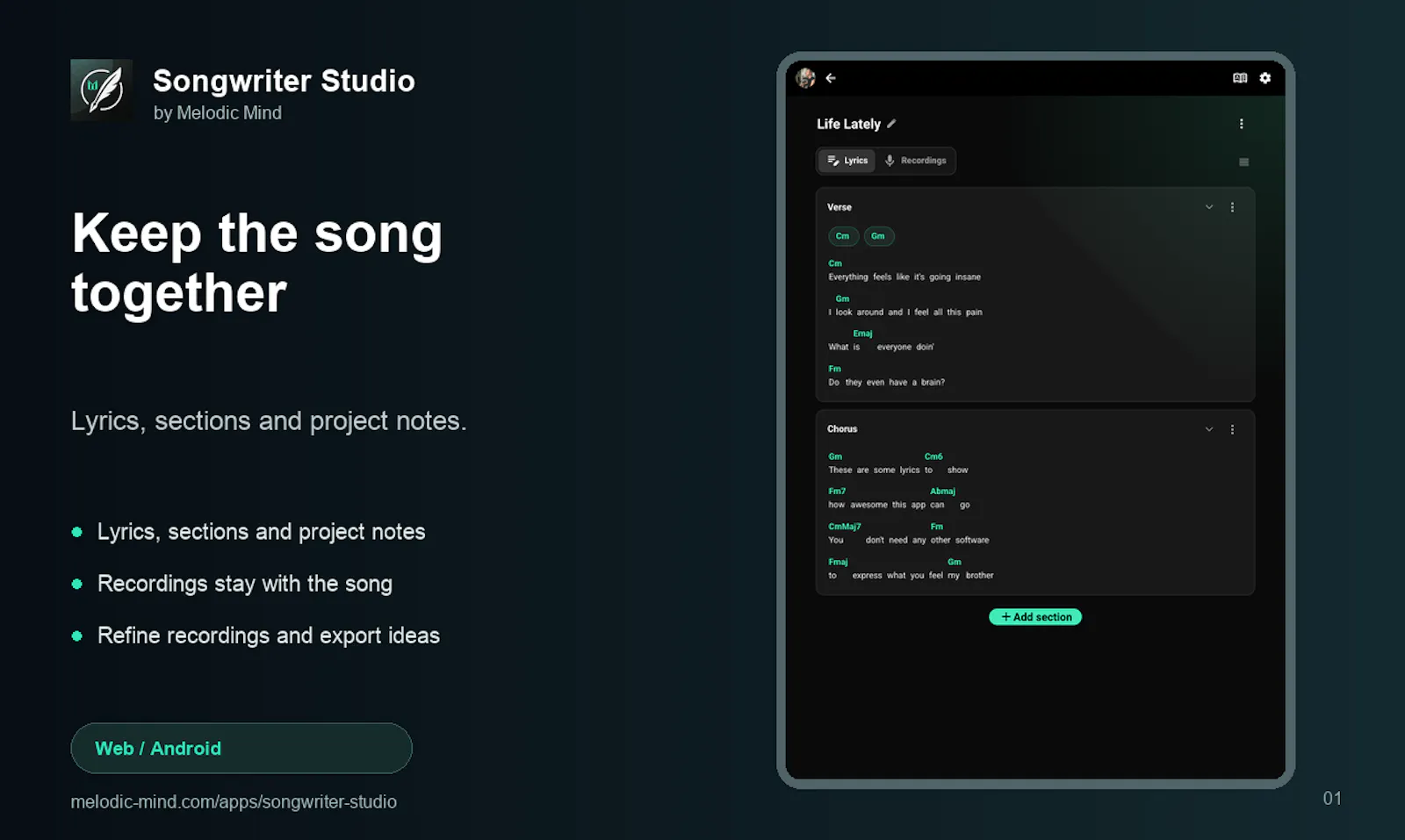Viewport: 1405px width, 840px height.
Task: Open settings gear icon
Action: pos(1265,78)
